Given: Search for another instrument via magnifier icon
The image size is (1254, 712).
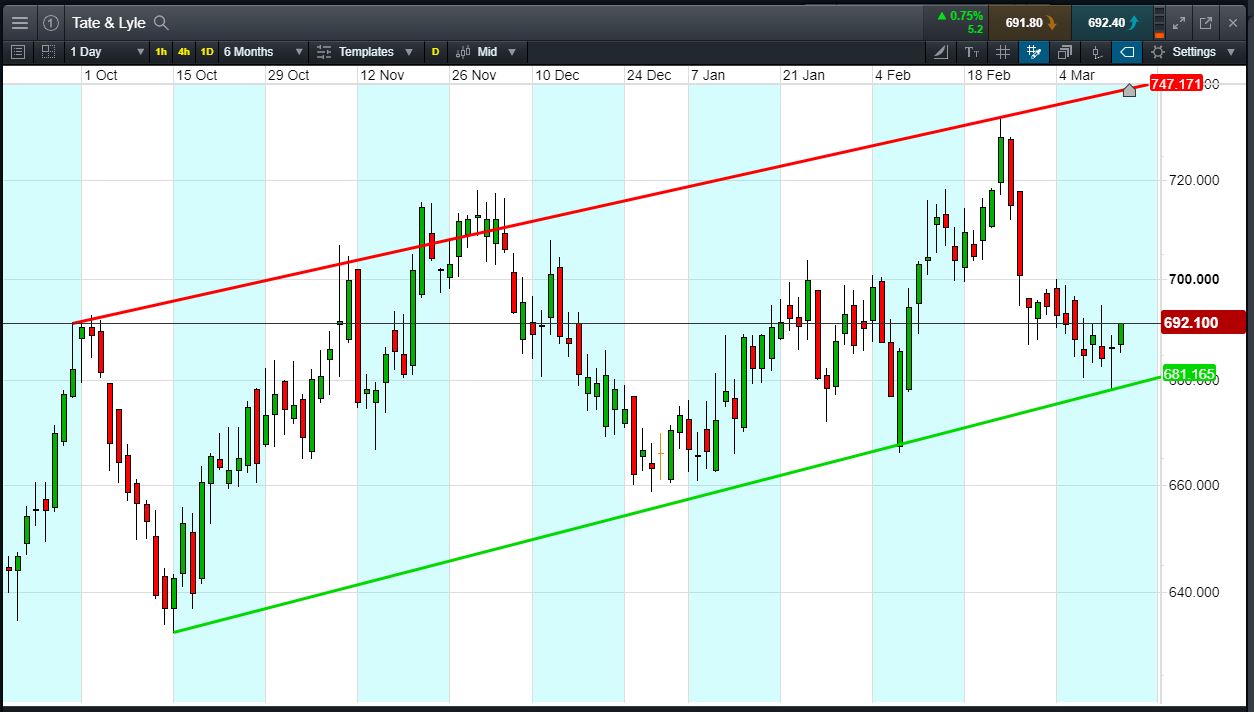Looking at the screenshot, I should click(161, 23).
